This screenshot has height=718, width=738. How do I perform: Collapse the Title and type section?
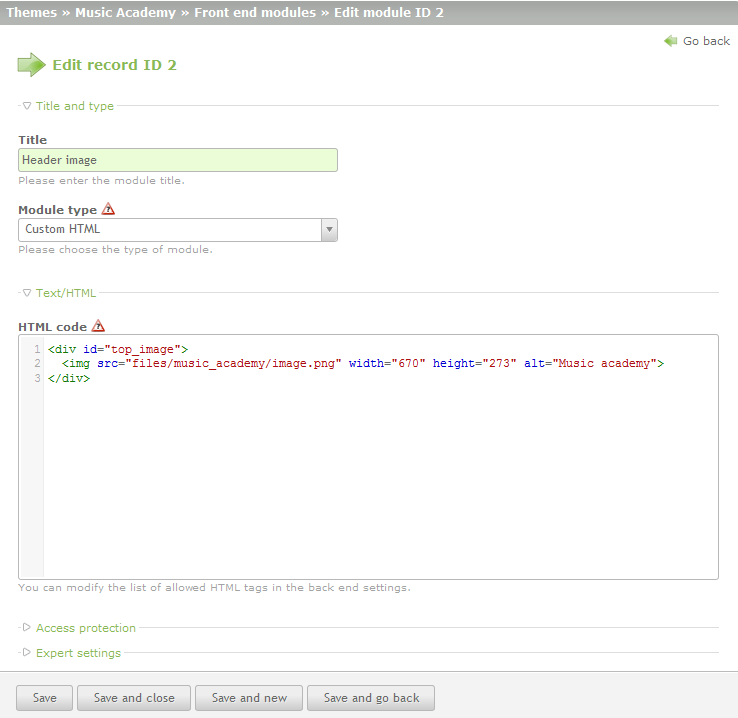[x=74, y=106]
